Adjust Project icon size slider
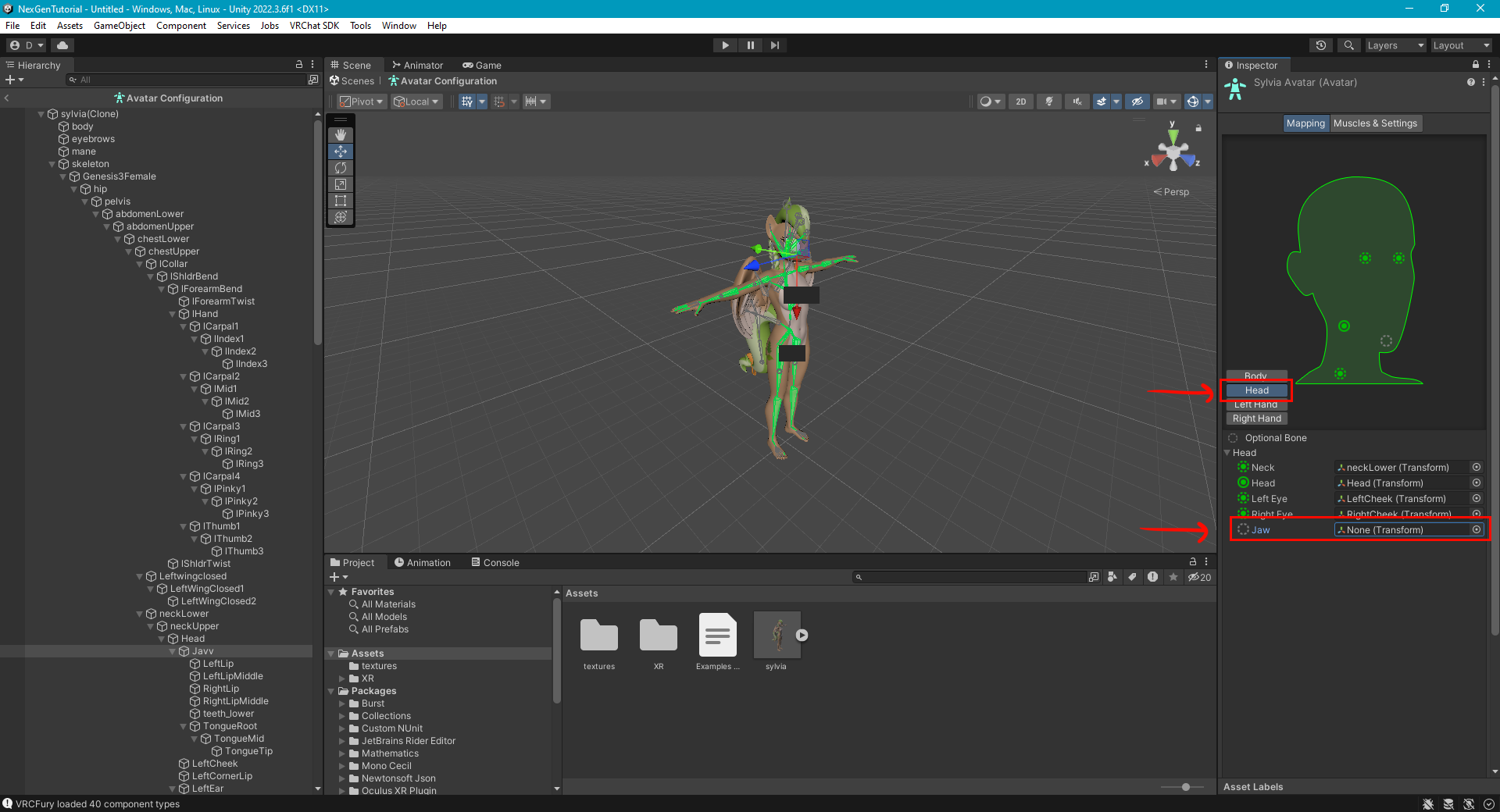 [x=1185, y=787]
